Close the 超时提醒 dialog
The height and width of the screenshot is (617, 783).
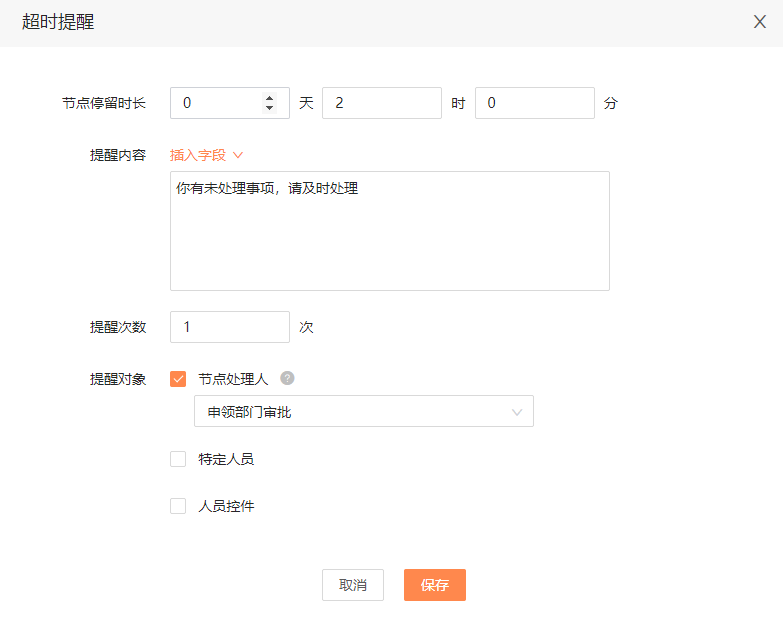760,21
